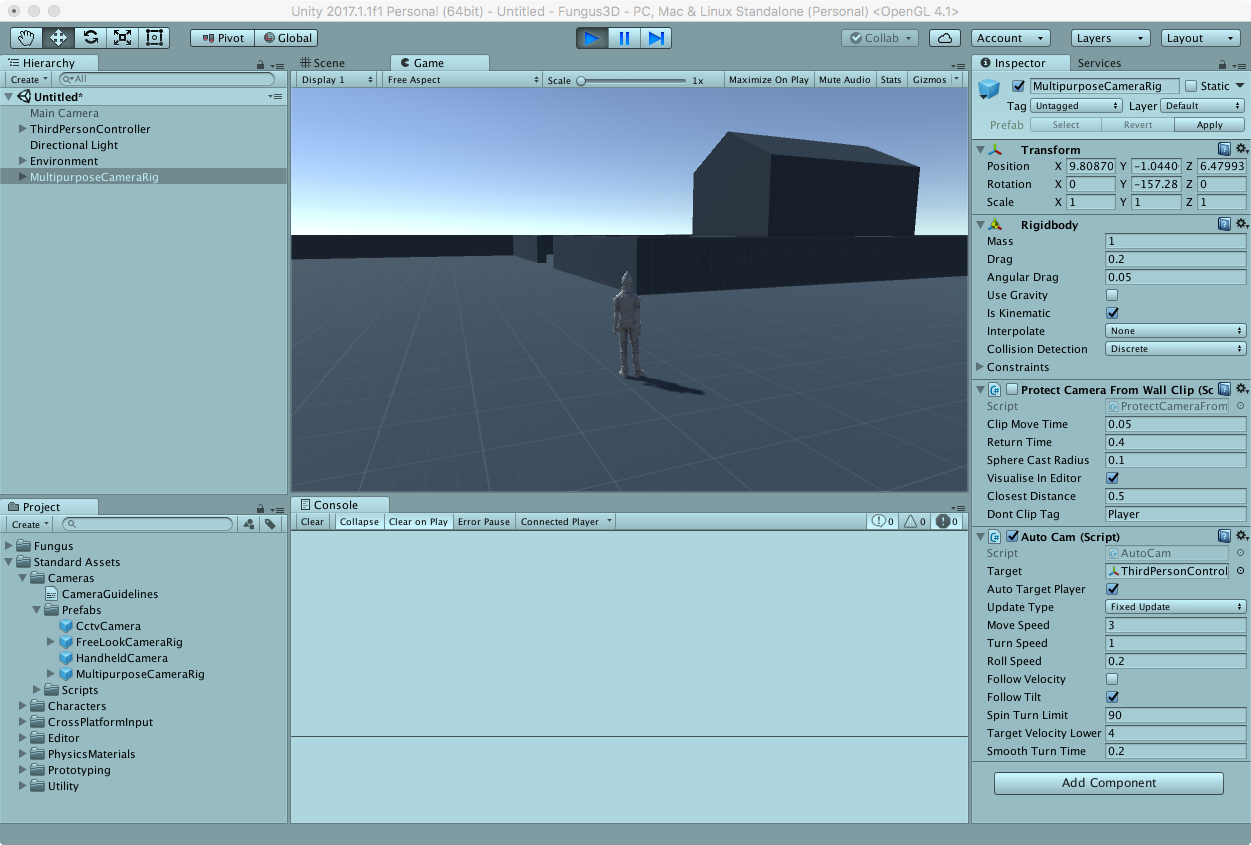Viewport: 1251px width, 845px height.
Task: Open the Layer dropdown showing Default
Action: [1203, 105]
